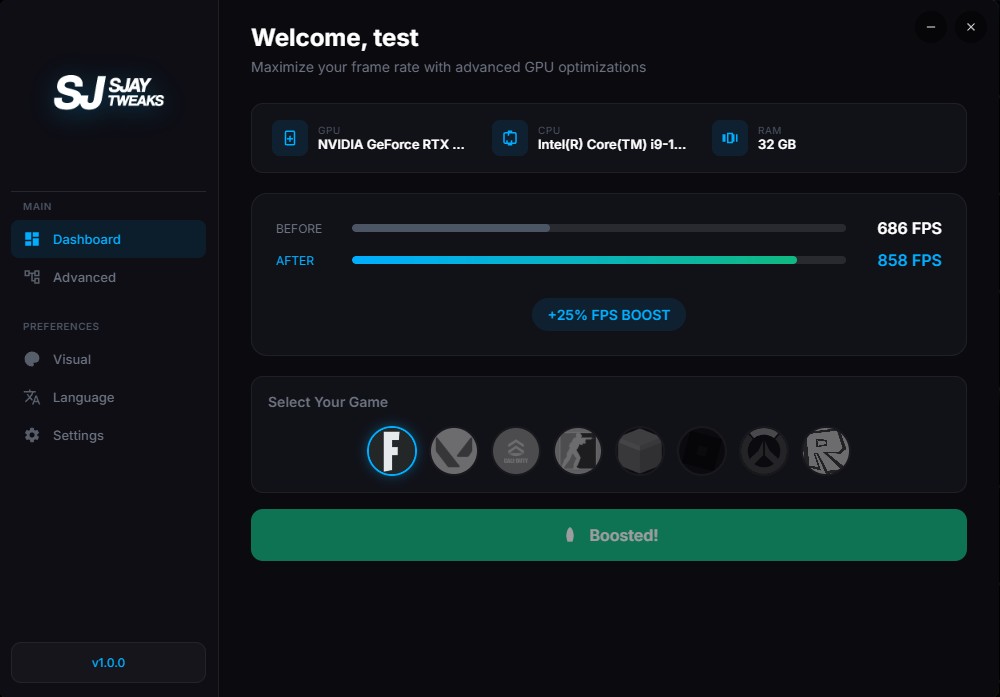Pick the Call of Duty game icon
Viewport: 1000px width, 697px height.
click(x=516, y=451)
